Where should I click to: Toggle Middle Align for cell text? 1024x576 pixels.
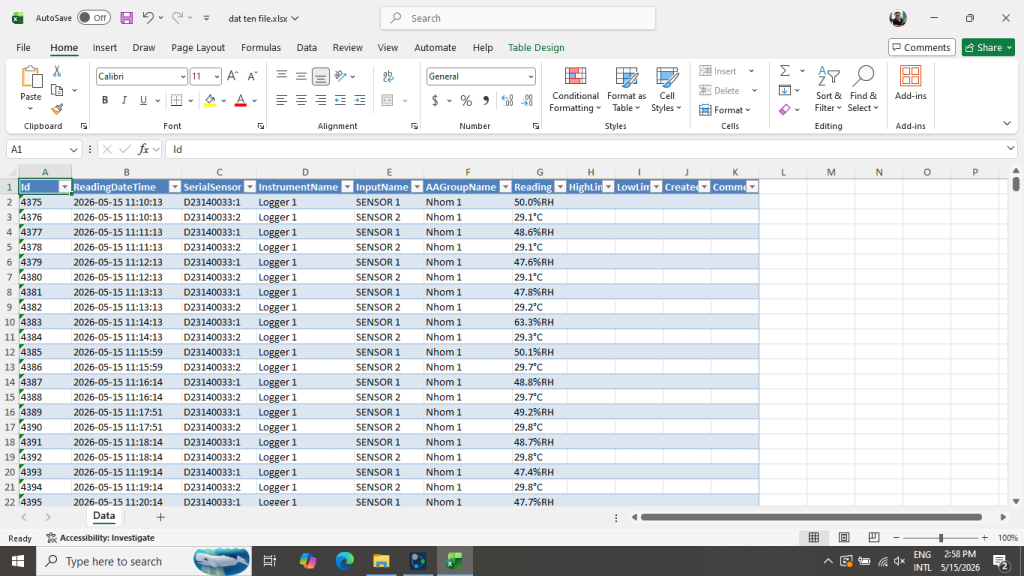tap(301, 76)
